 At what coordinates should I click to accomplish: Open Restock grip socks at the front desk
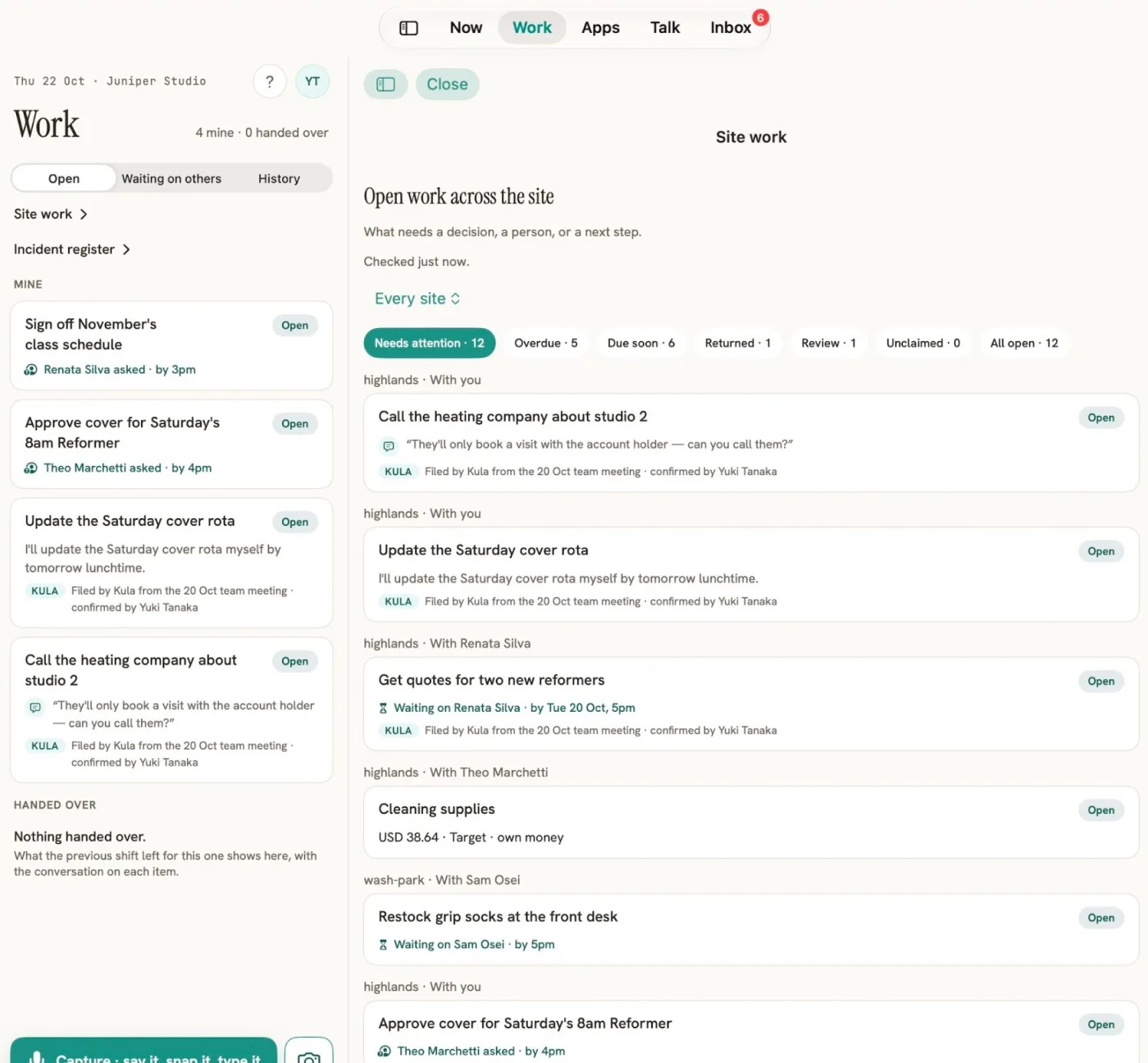pyautogui.click(x=751, y=929)
